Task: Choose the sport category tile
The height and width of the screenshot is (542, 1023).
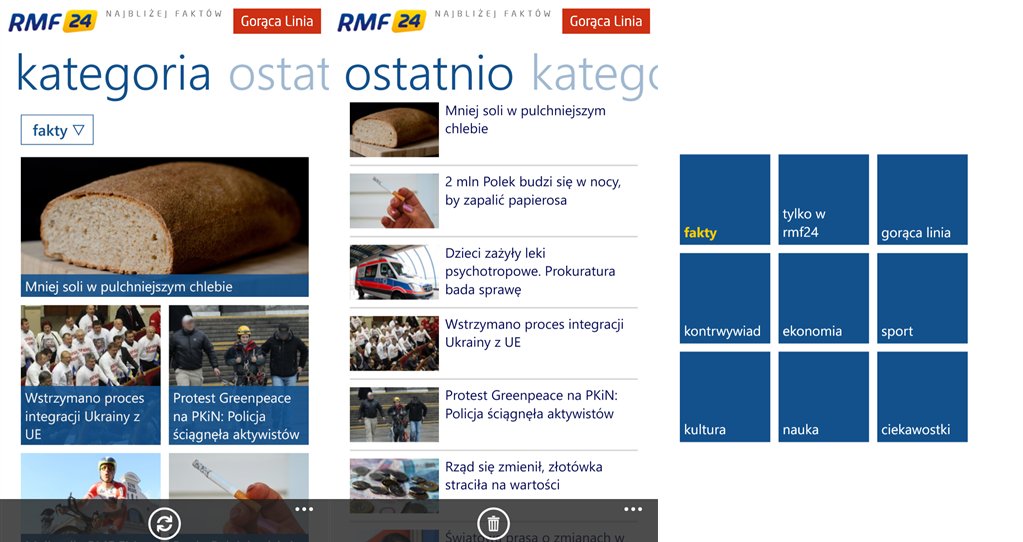Action: coord(922,298)
